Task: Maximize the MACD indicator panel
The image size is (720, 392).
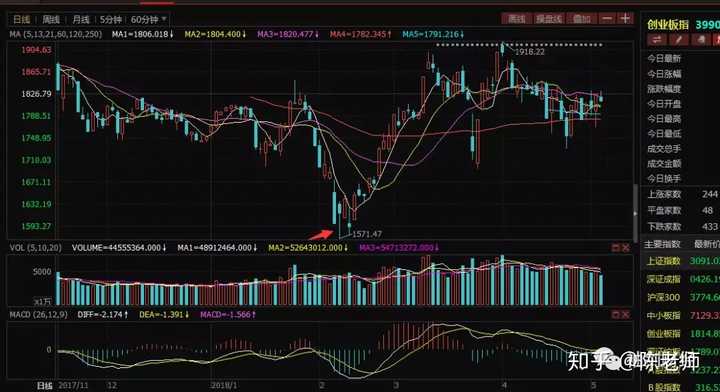Action: click(x=616, y=314)
